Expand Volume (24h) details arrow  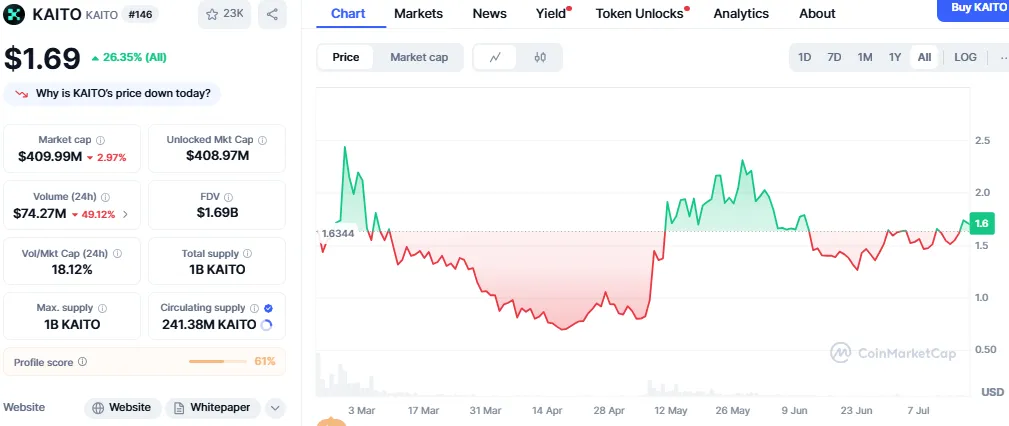(x=125, y=214)
